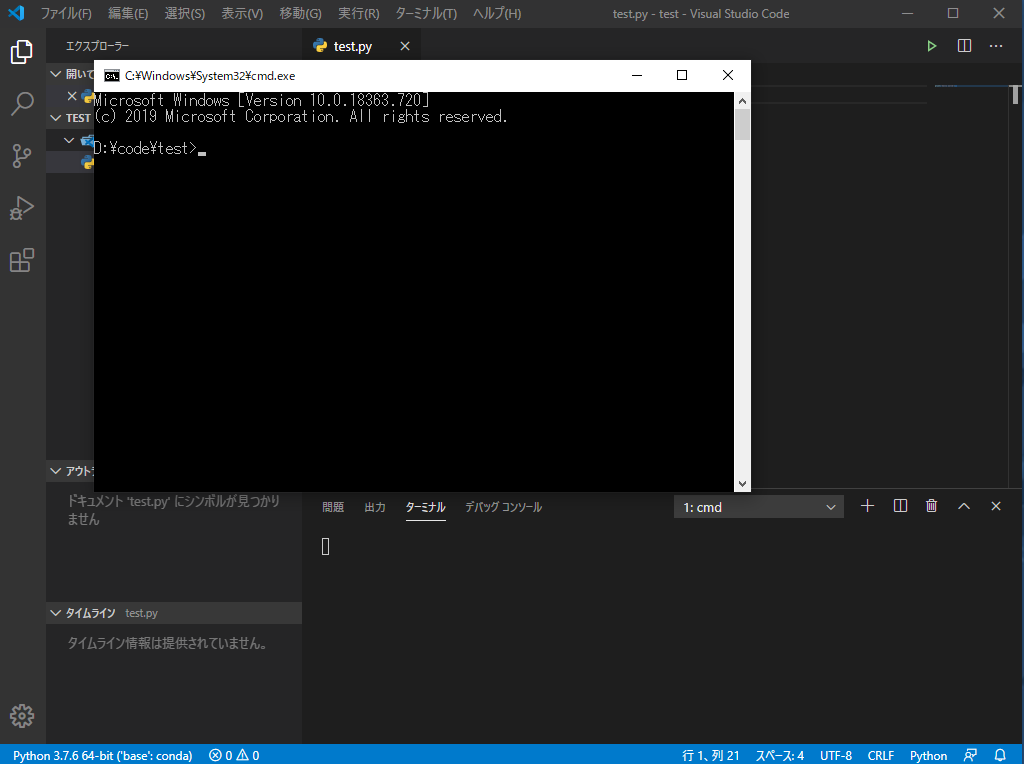Open the ターミナル(T) menu
The height and width of the screenshot is (764, 1024).
point(426,13)
